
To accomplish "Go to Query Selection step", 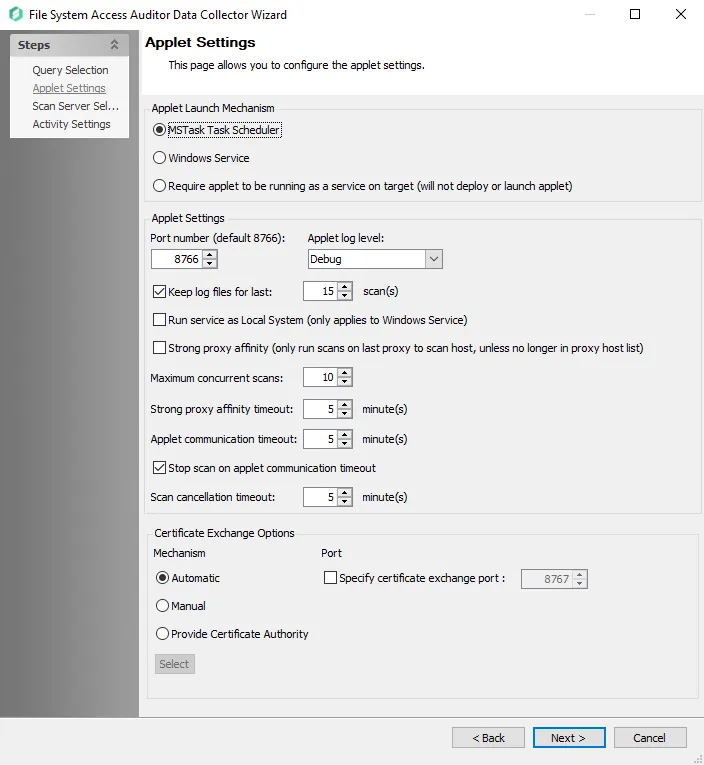I will [x=70, y=70].
